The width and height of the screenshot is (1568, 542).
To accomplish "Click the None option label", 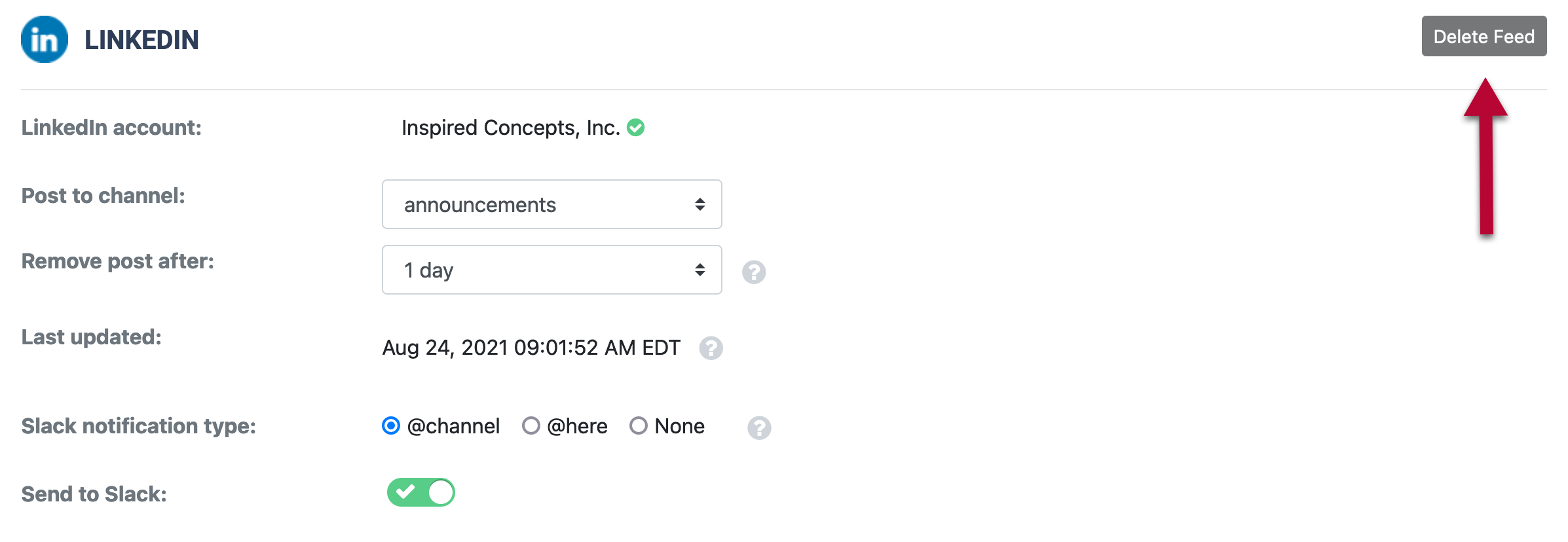I will [680, 426].
